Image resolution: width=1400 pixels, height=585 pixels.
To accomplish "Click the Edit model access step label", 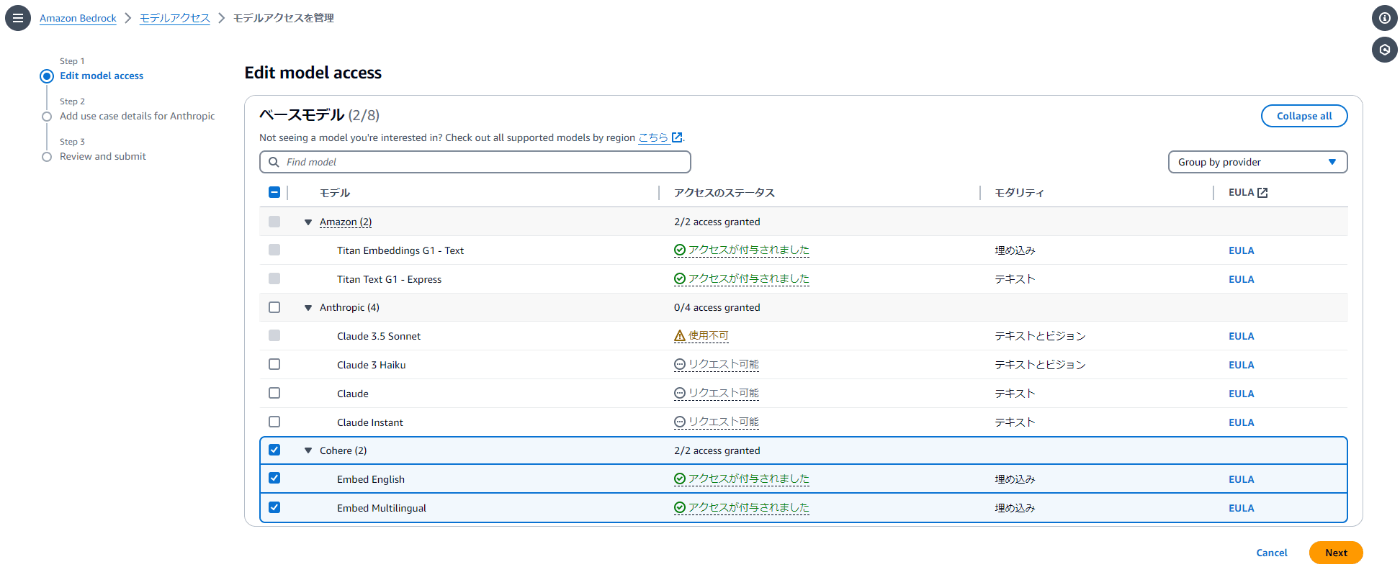I will coord(101,76).
